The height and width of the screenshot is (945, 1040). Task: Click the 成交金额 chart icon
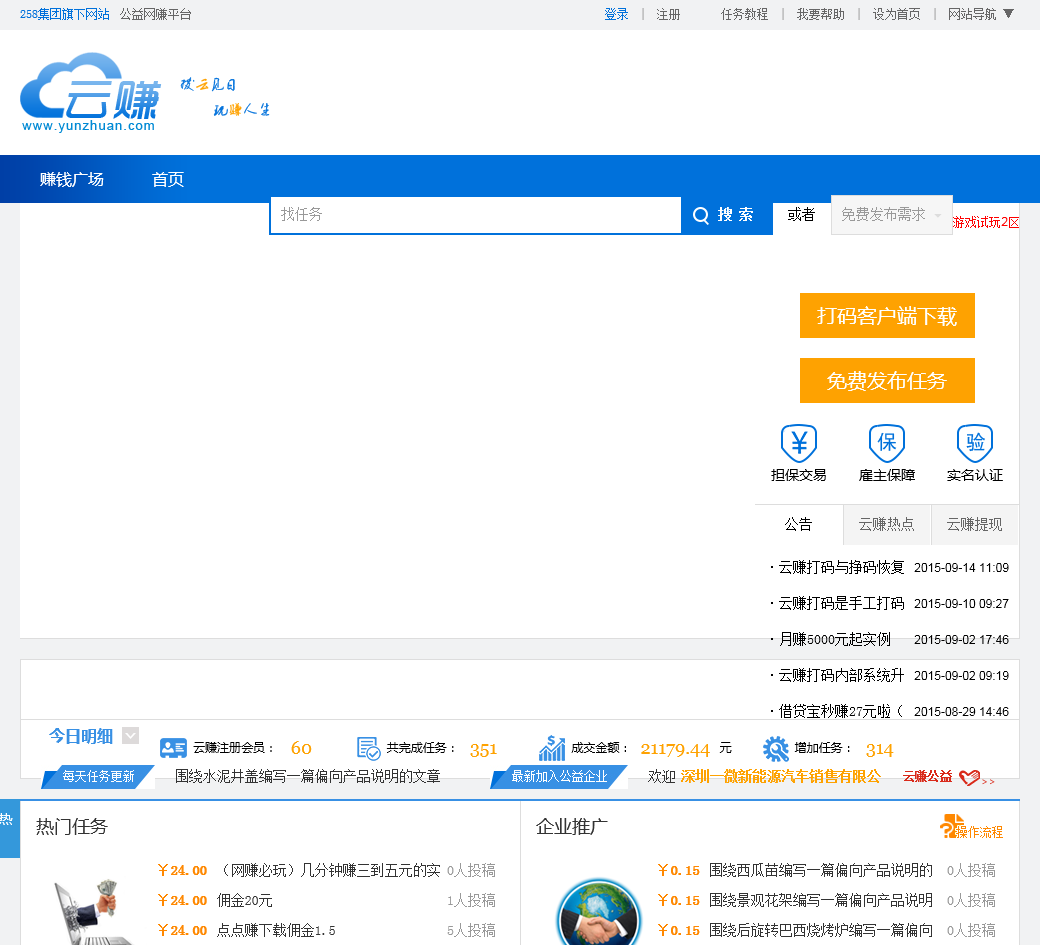552,748
